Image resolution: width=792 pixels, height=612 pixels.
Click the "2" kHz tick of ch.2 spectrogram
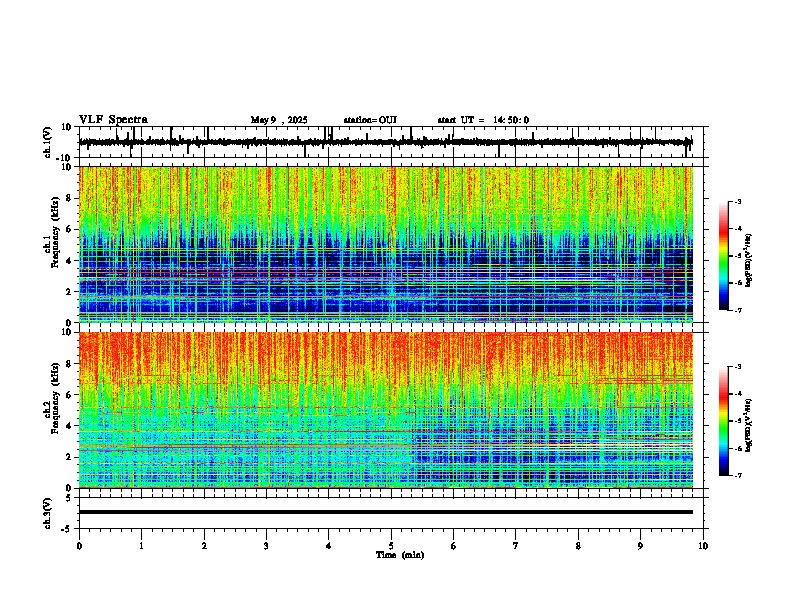pos(70,457)
